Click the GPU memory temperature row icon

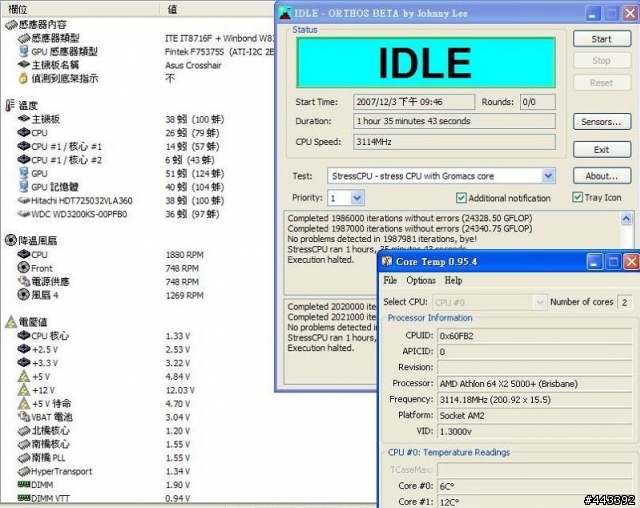point(24,186)
